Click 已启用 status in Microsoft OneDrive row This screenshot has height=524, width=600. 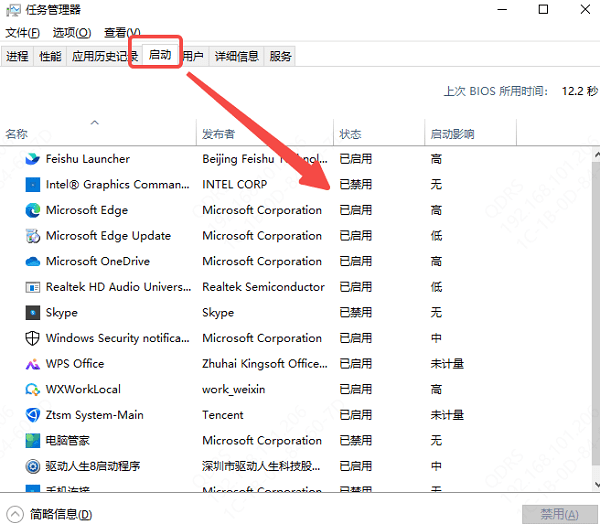coord(355,261)
